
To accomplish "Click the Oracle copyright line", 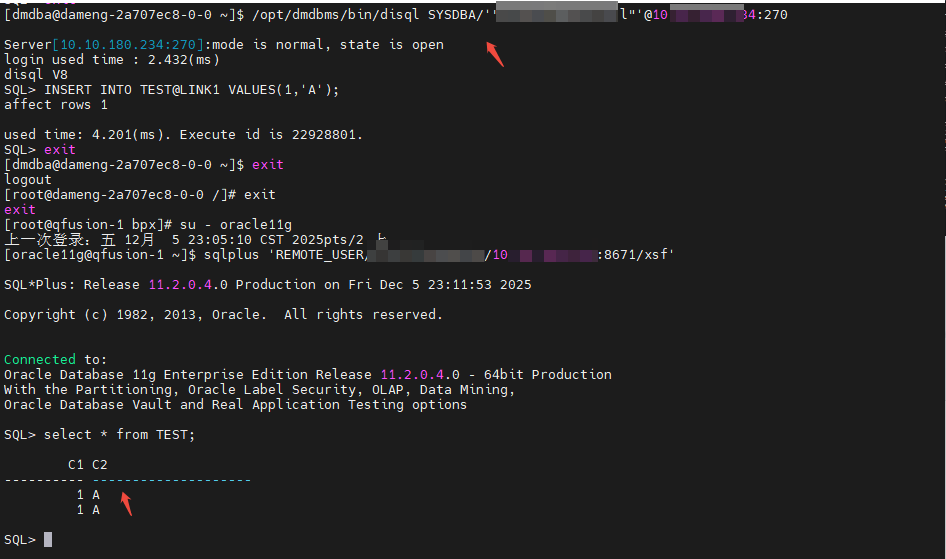I will click(x=223, y=315).
